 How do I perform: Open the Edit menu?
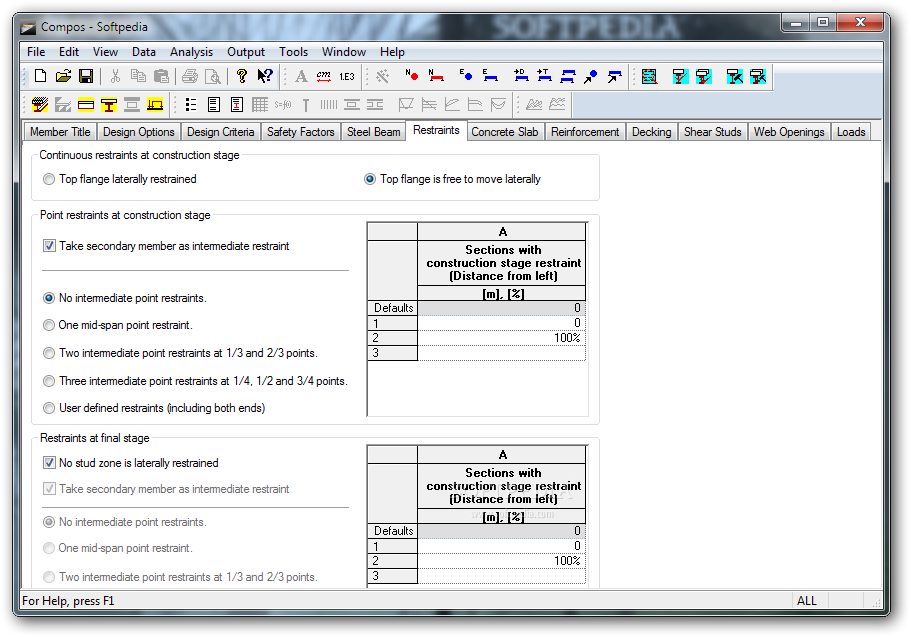click(69, 52)
